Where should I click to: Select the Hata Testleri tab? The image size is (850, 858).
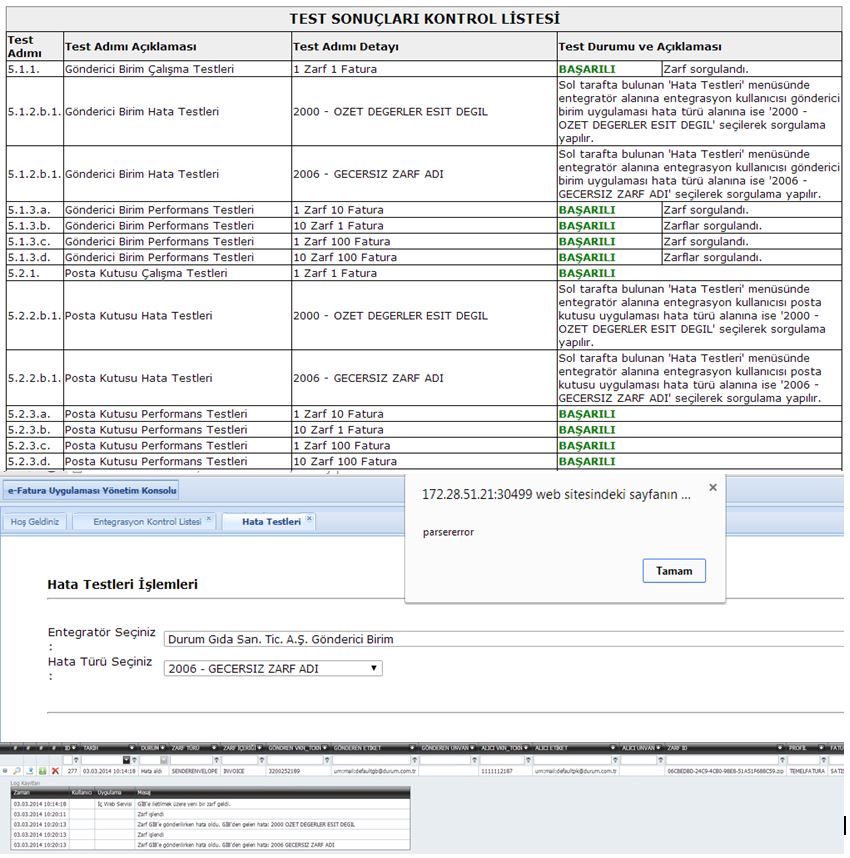pos(270,522)
